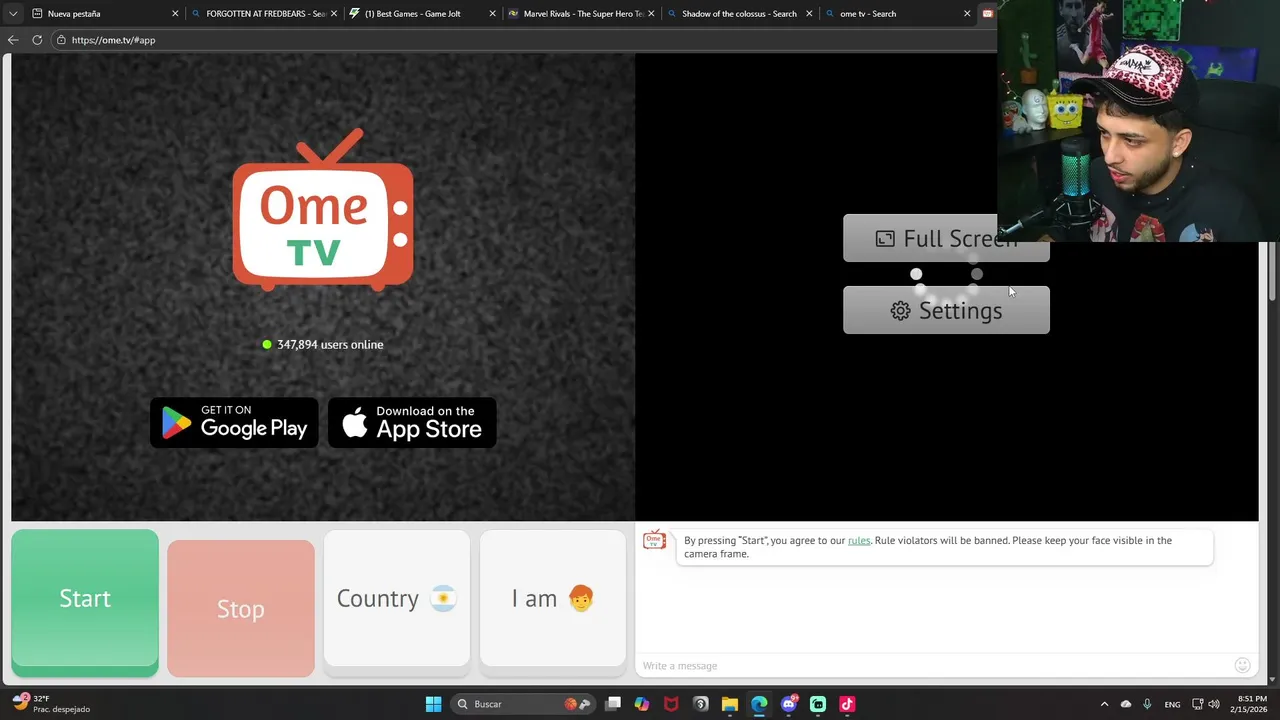
Task: Close the Nueva pestaña tab
Action: point(175,14)
